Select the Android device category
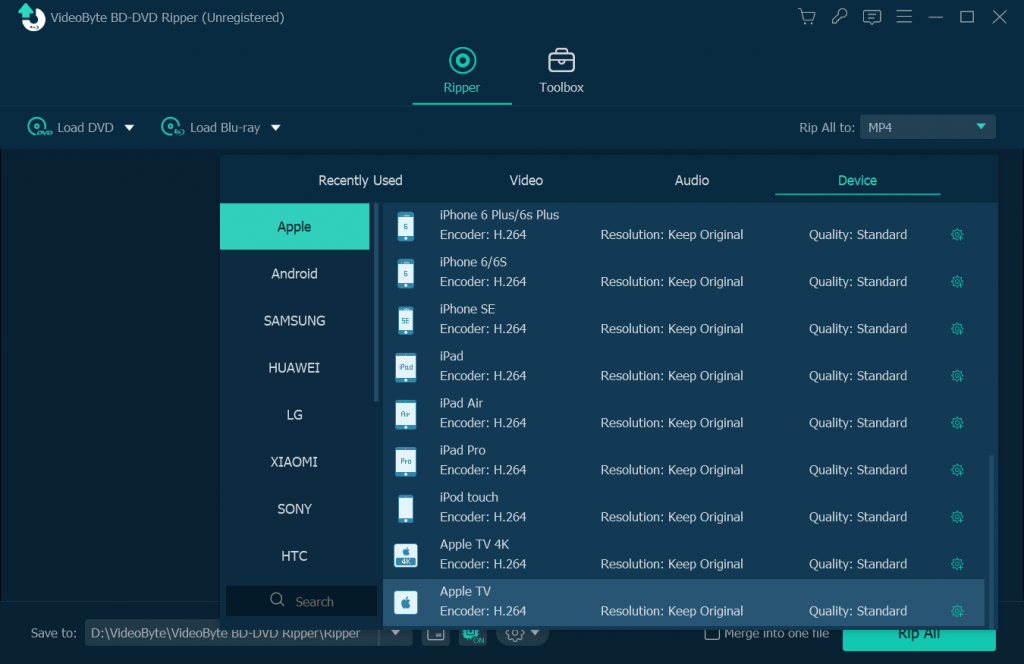Image resolution: width=1024 pixels, height=664 pixels. pos(295,274)
